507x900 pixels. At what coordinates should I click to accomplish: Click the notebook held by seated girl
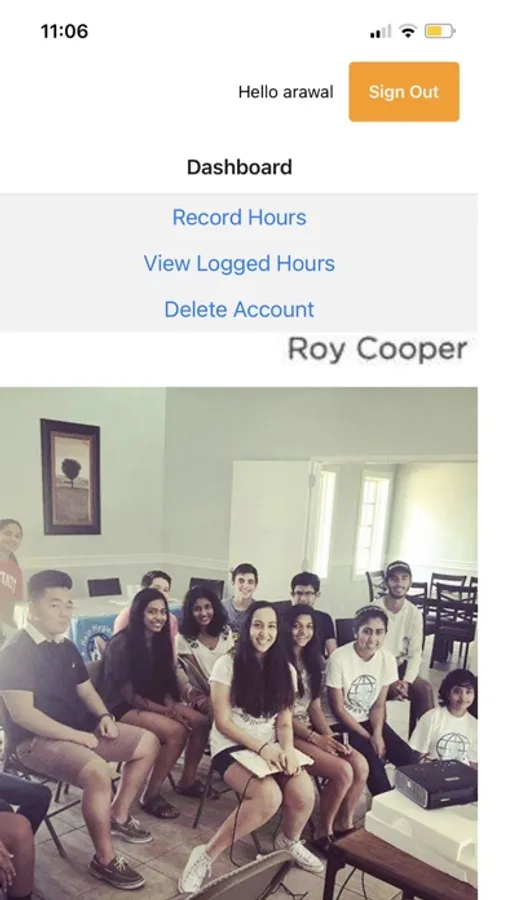[272, 763]
